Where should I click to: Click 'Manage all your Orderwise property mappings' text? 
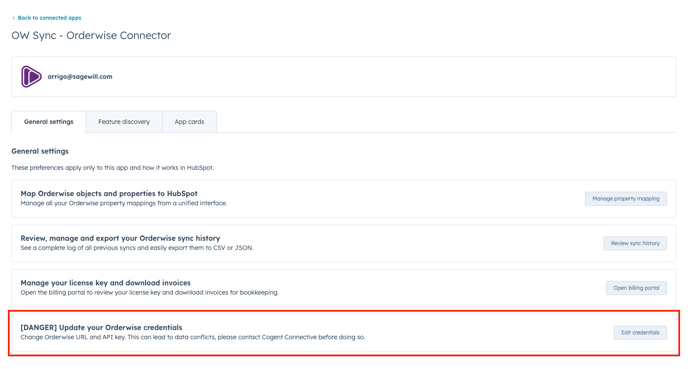tap(124, 203)
